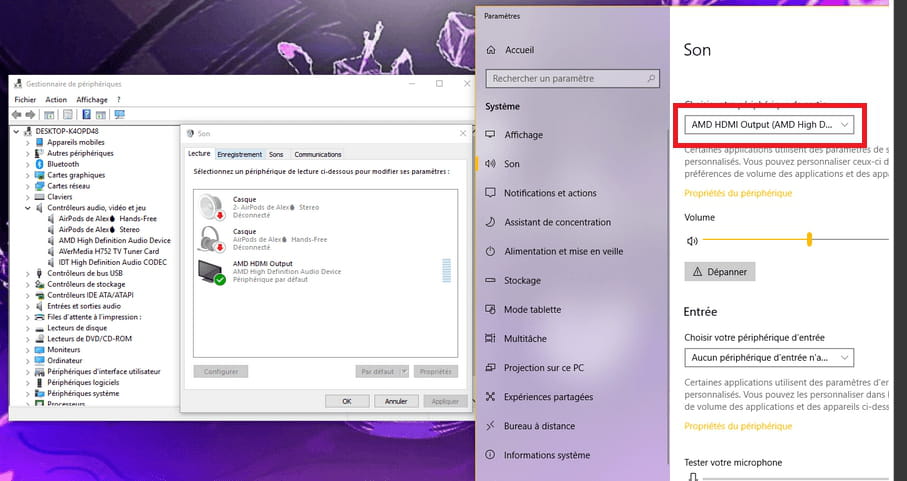Viewport: 907px width, 481px height.
Task: Click the moon icon for Assistant de concentration
Action: pyautogui.click(x=491, y=222)
